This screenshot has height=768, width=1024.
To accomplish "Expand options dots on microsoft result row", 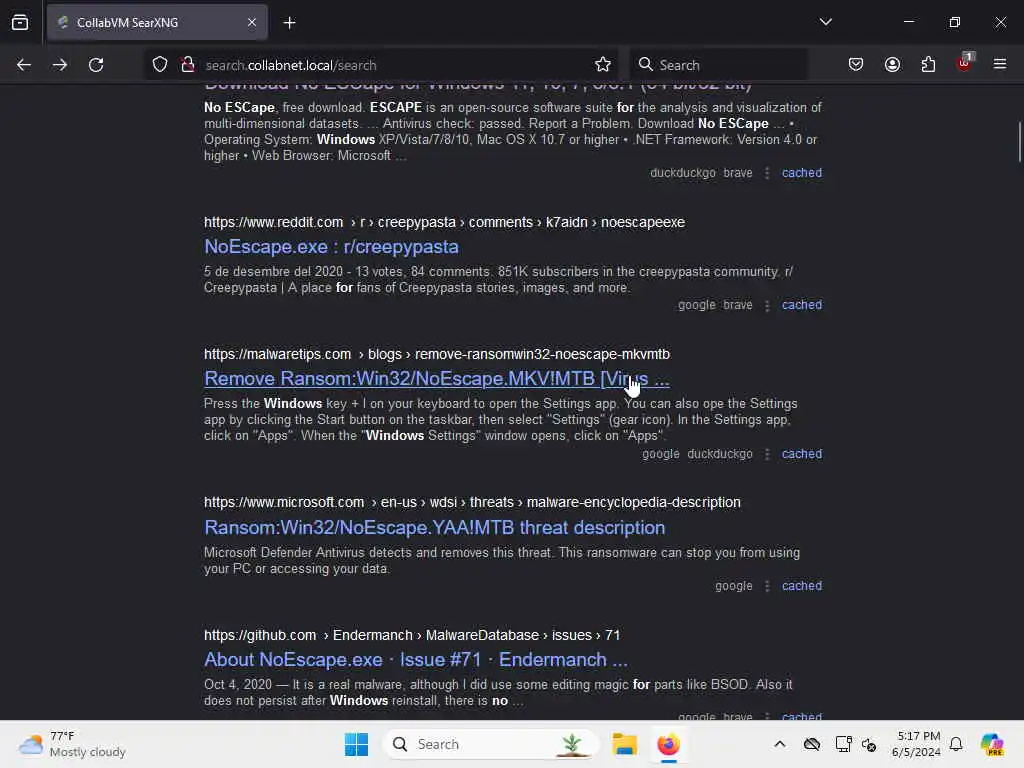I will tap(767, 586).
